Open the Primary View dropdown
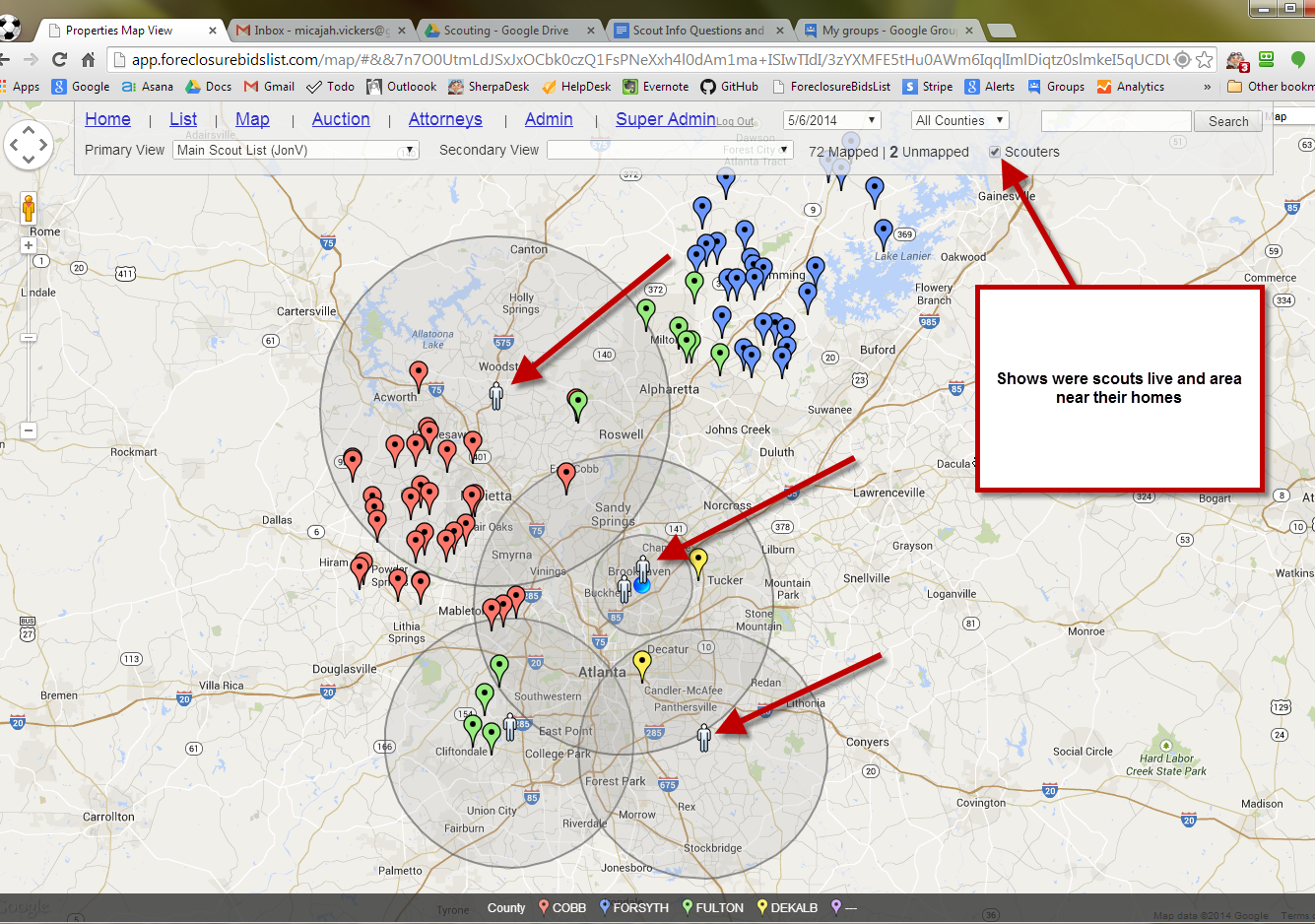1315x924 pixels. pos(296,151)
